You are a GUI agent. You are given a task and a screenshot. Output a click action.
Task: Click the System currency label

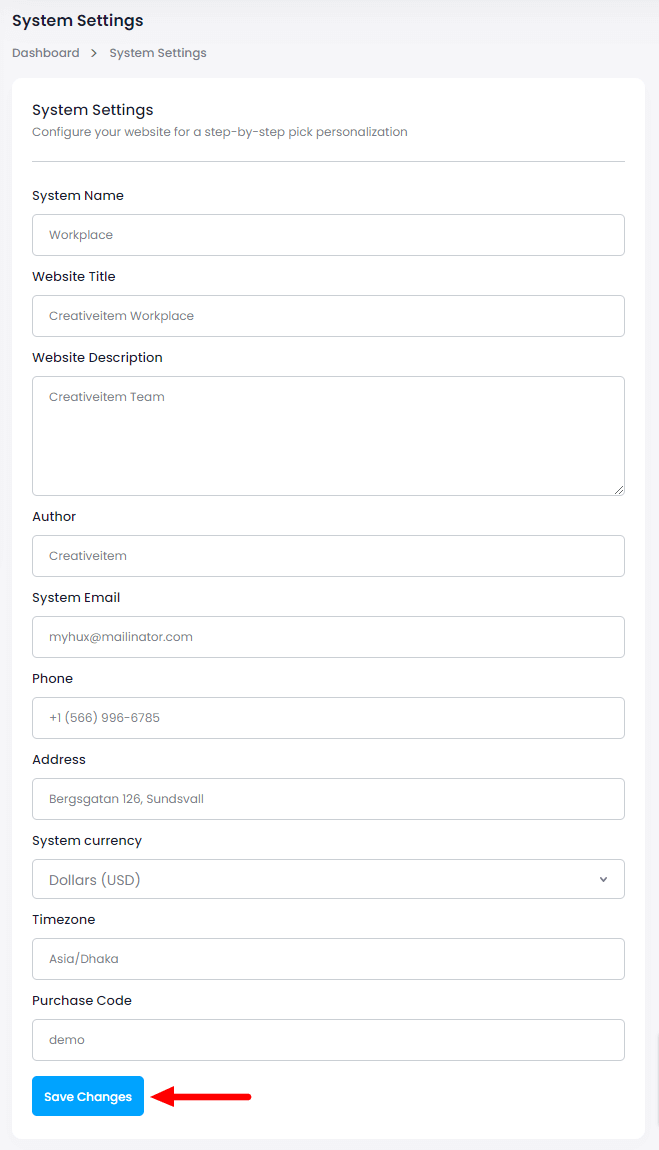tap(87, 841)
